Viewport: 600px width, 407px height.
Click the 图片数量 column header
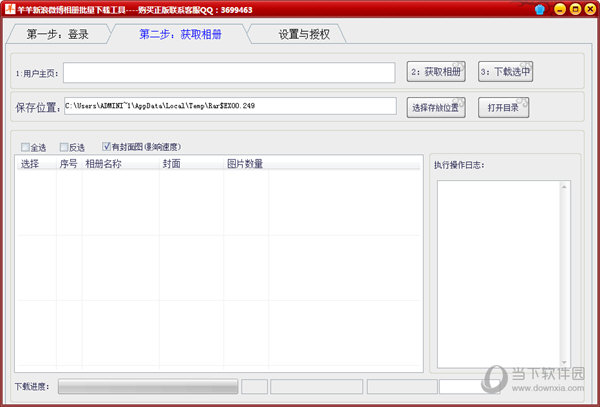(x=244, y=164)
